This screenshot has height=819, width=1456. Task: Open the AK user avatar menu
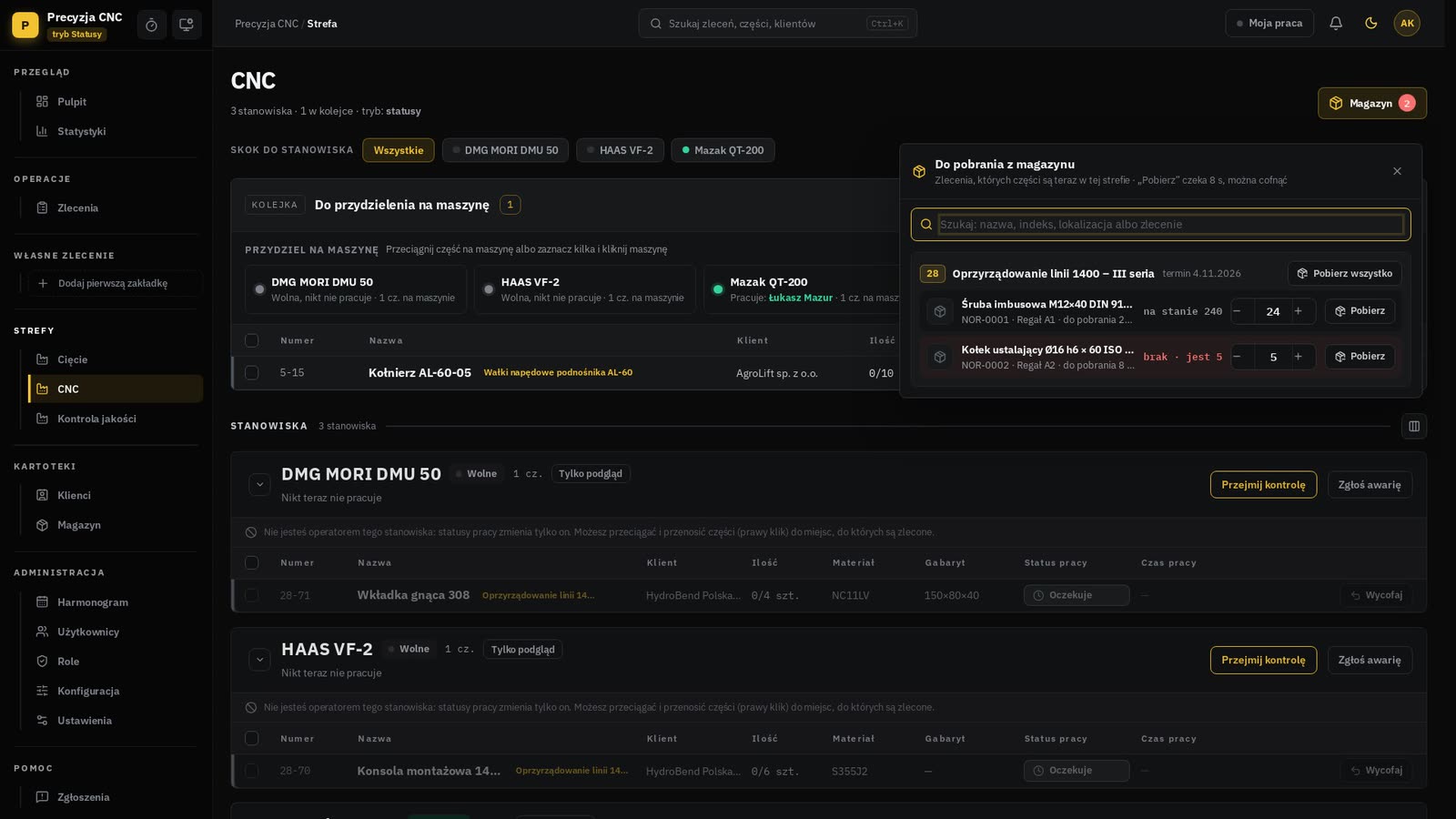(1407, 24)
